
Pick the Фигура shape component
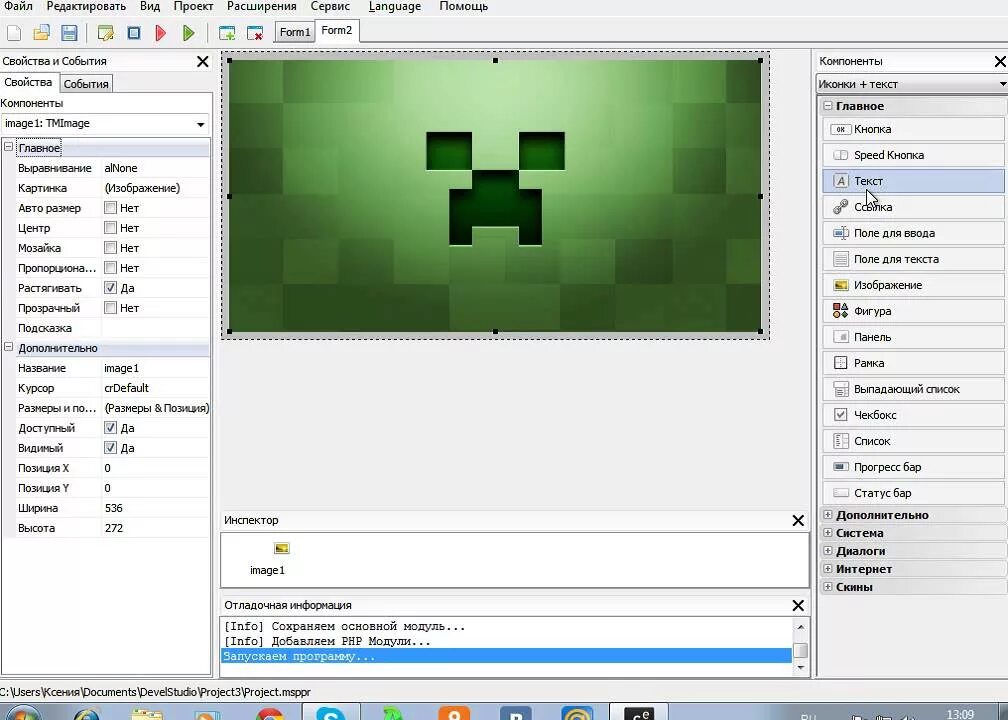pyautogui.click(x=913, y=311)
